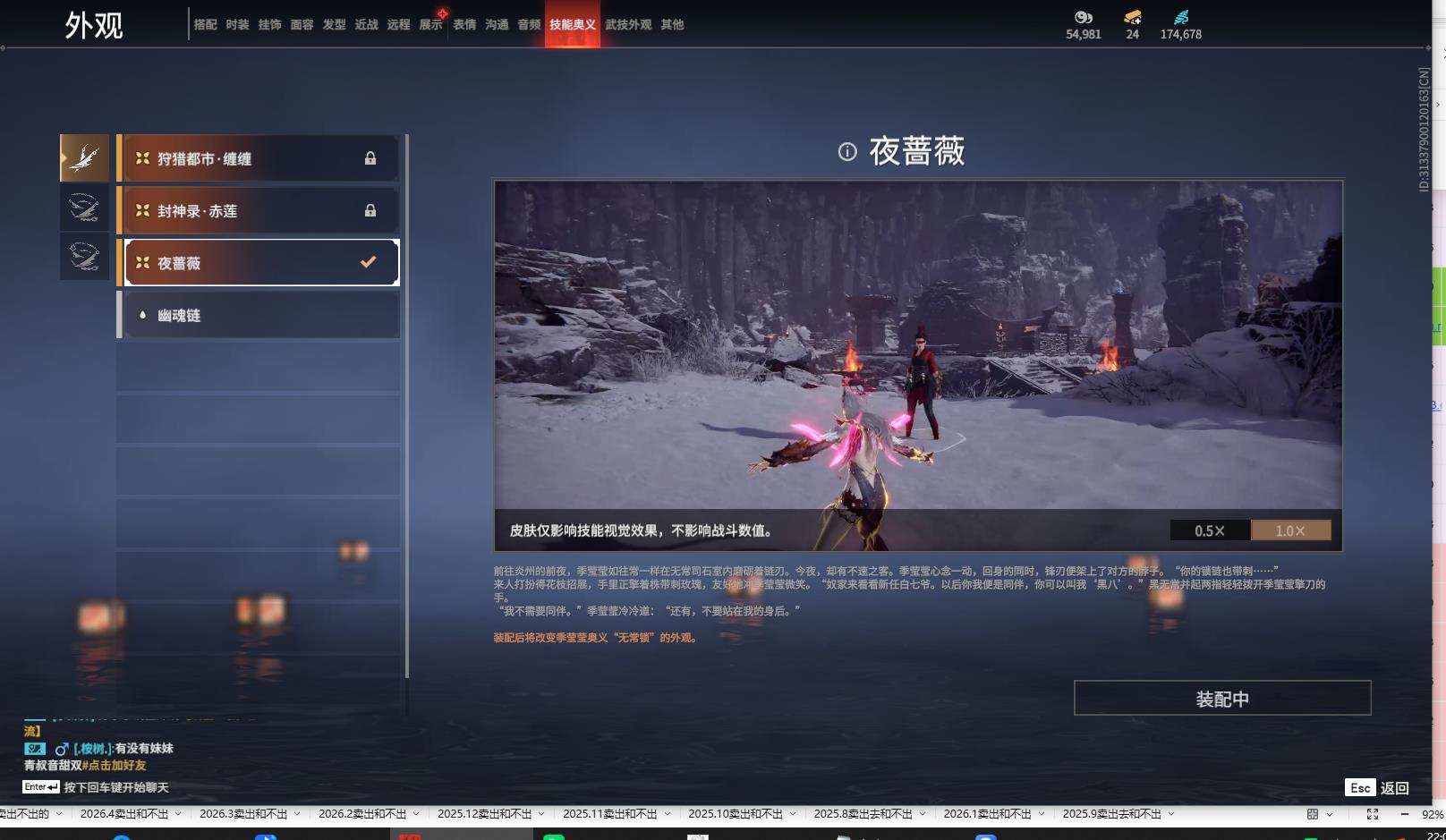Set the preview speed to 0.5×
Viewport: 1446px width, 840px height.
point(1210,530)
